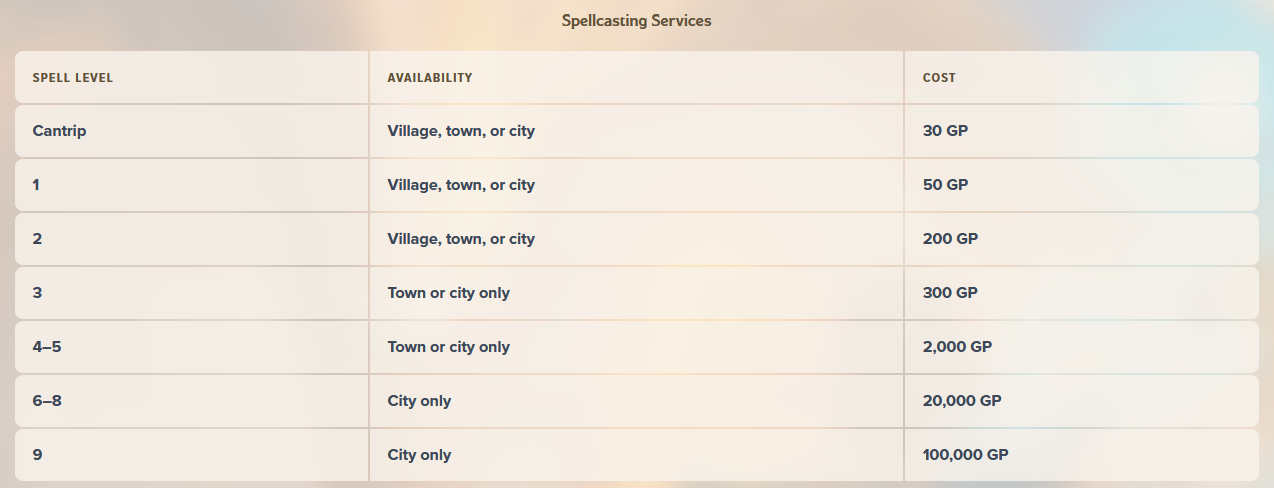This screenshot has height=488, width=1274.
Task: Click the 20,000 GP cost cell
Action: tap(1081, 401)
